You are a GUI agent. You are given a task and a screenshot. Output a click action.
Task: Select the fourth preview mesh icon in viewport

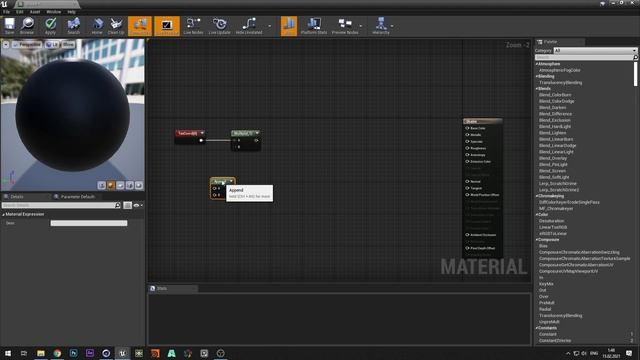click(x=130, y=185)
